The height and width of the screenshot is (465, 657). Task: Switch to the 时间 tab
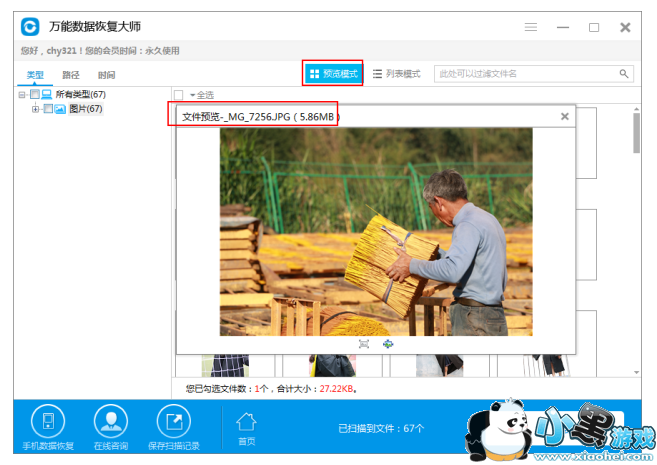106,75
